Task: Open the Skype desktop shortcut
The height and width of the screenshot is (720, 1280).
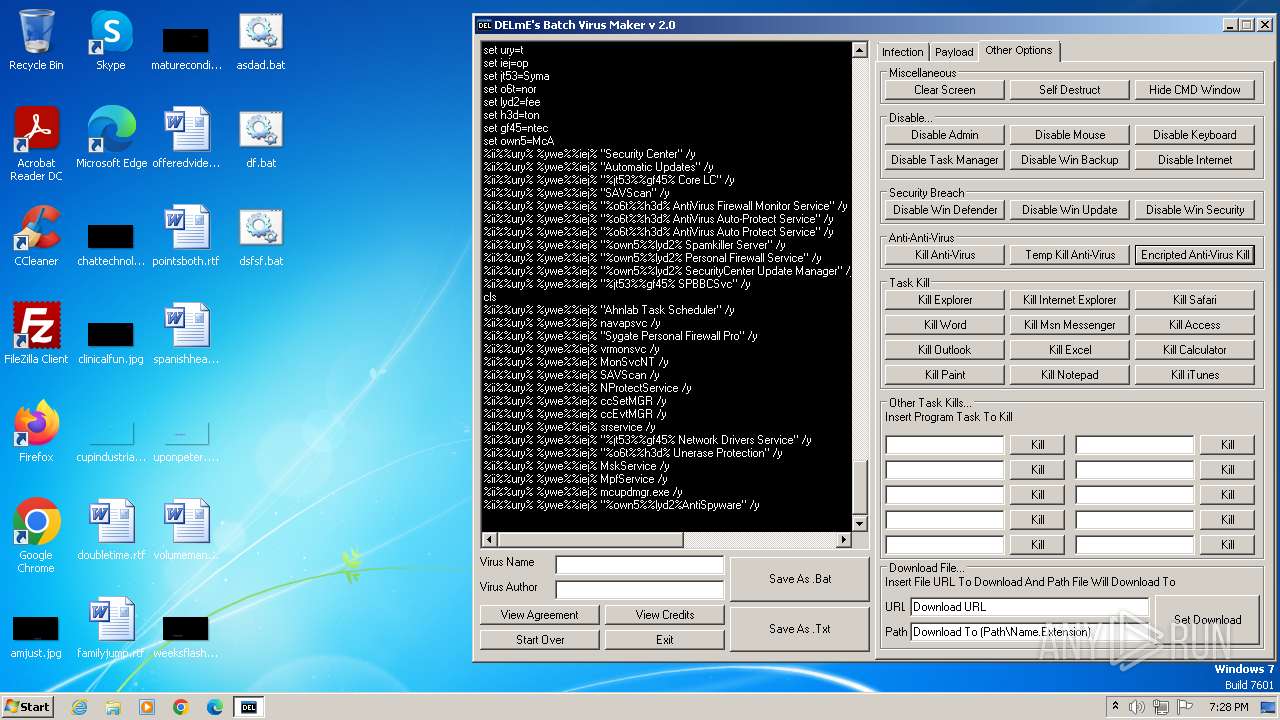Action: [111, 40]
